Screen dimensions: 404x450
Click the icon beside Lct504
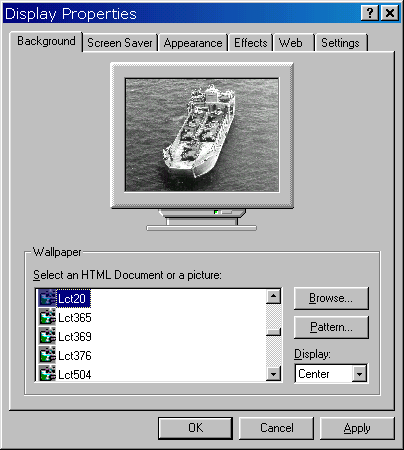(47, 373)
